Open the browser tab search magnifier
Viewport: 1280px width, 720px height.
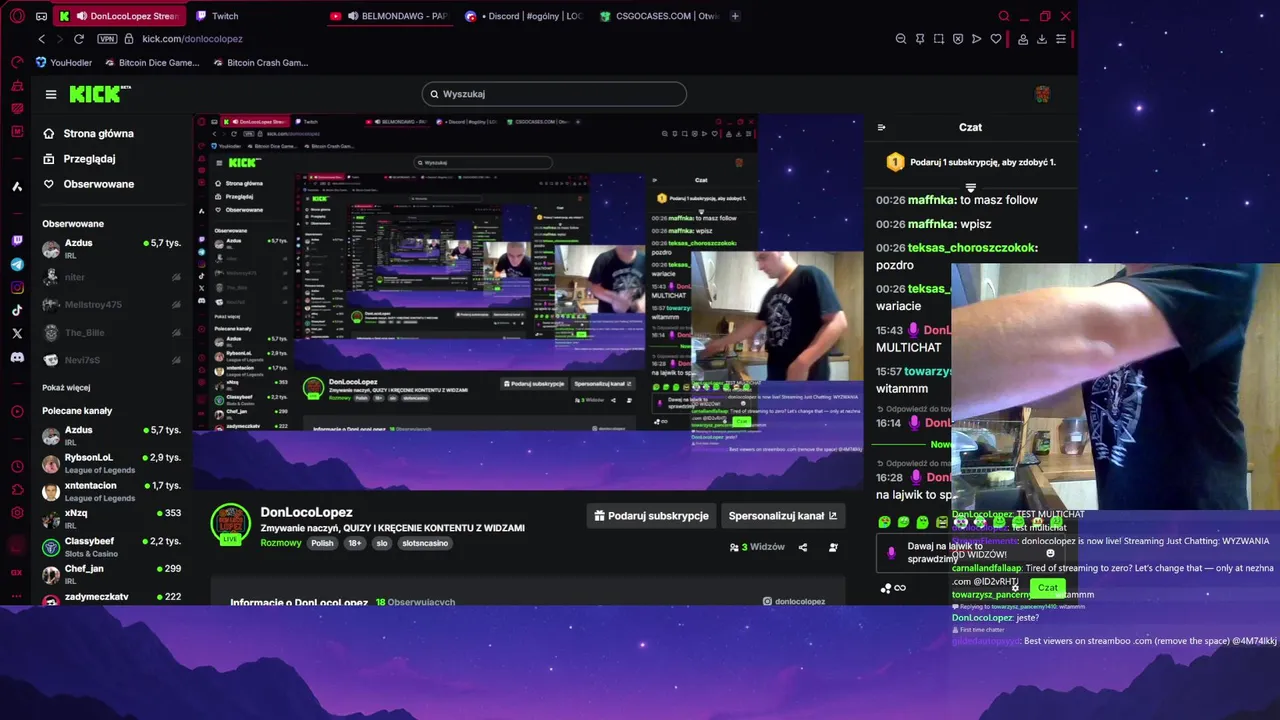coord(1004,16)
